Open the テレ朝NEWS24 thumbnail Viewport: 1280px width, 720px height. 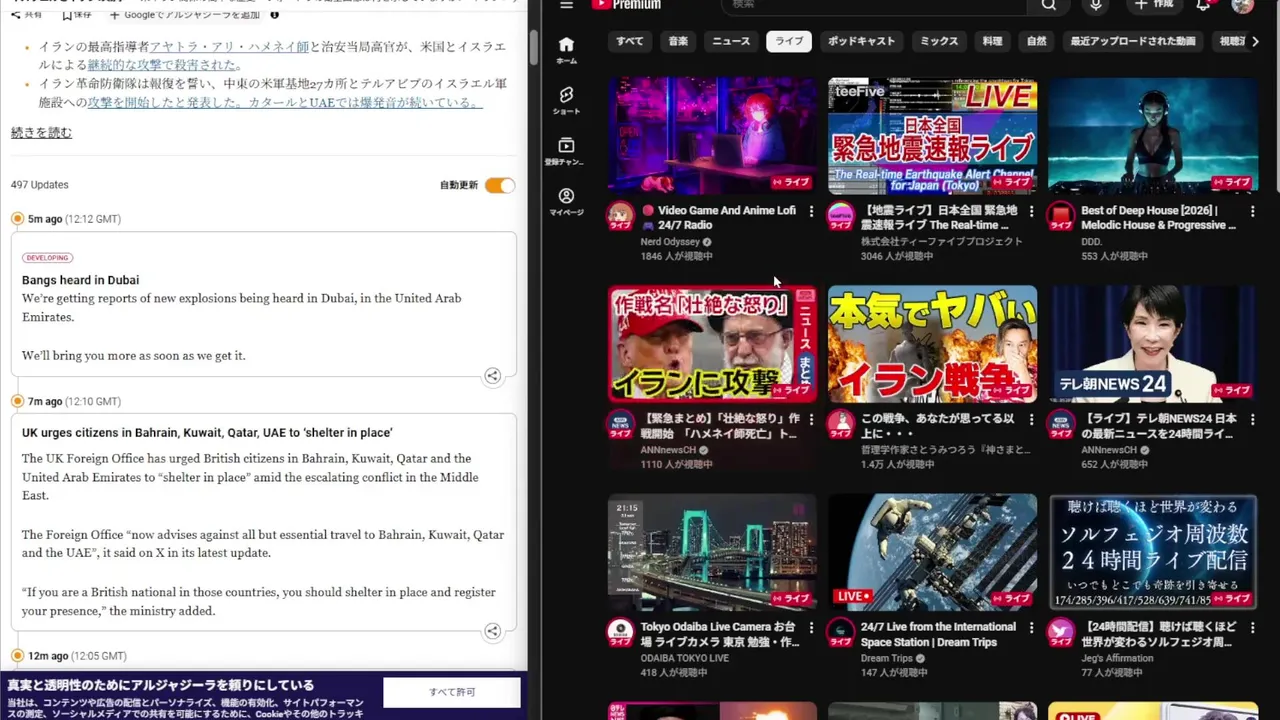click(x=1153, y=344)
